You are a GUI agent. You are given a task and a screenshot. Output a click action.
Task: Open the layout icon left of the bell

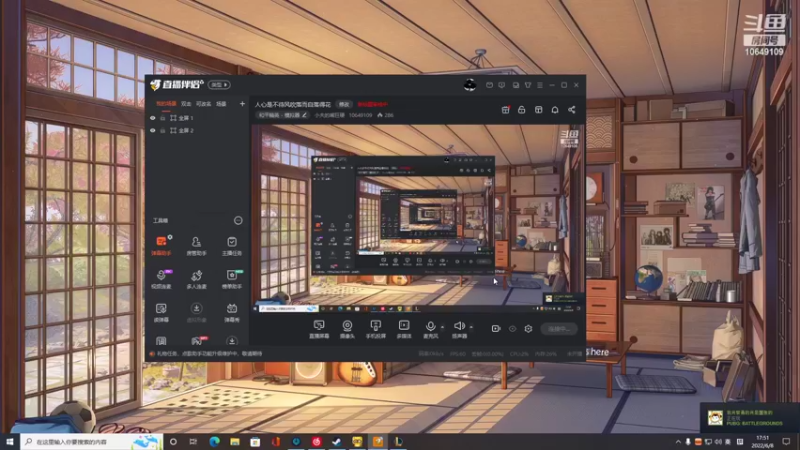[x=538, y=110]
